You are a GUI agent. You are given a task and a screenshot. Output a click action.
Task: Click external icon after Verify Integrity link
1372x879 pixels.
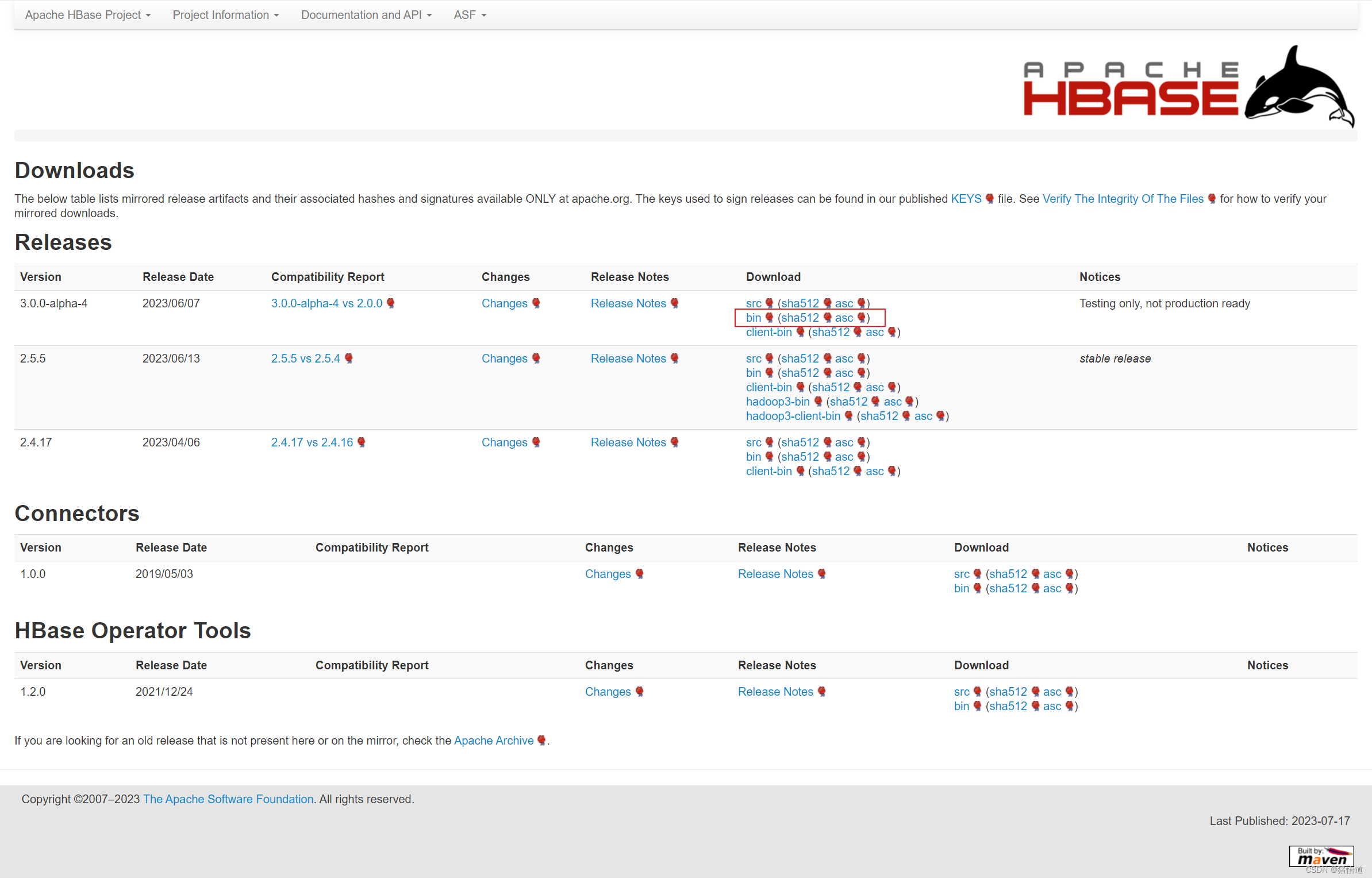(x=1212, y=199)
